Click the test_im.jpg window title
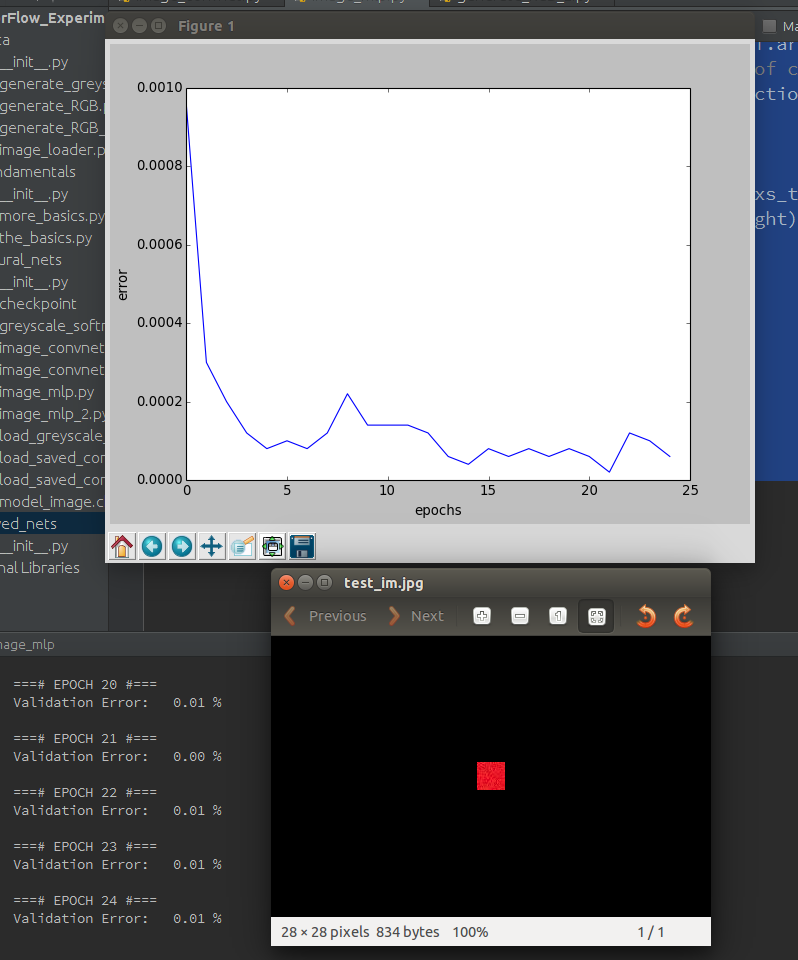This screenshot has height=960, width=798. [x=383, y=582]
